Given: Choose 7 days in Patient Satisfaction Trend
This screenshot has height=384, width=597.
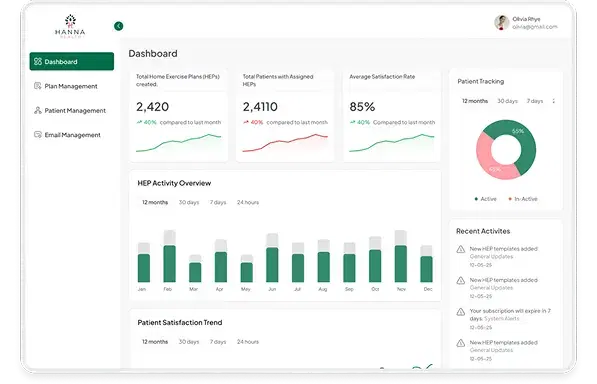Looking at the screenshot, I should [x=218, y=342].
